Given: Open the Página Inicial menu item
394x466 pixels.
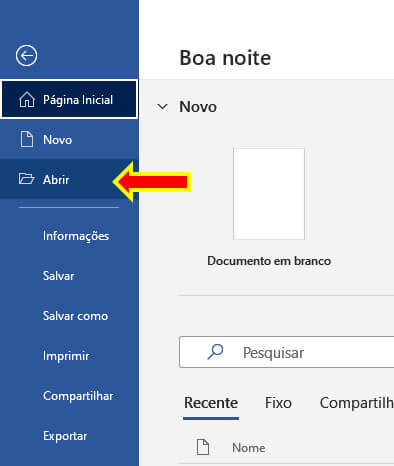Looking at the screenshot, I should tap(69, 99).
